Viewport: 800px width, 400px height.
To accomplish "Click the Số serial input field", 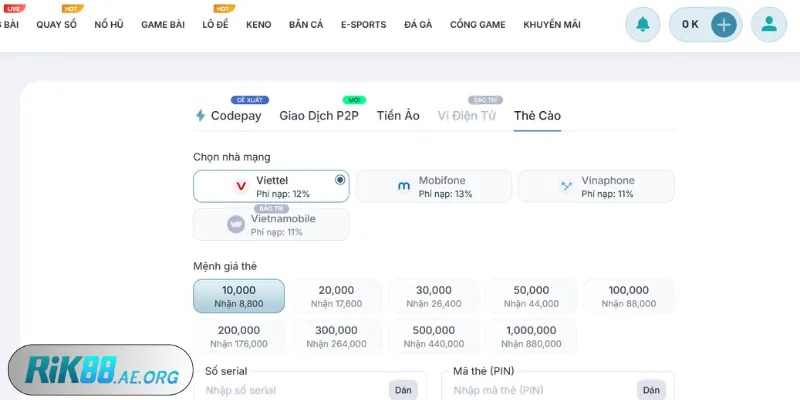I will 290,390.
